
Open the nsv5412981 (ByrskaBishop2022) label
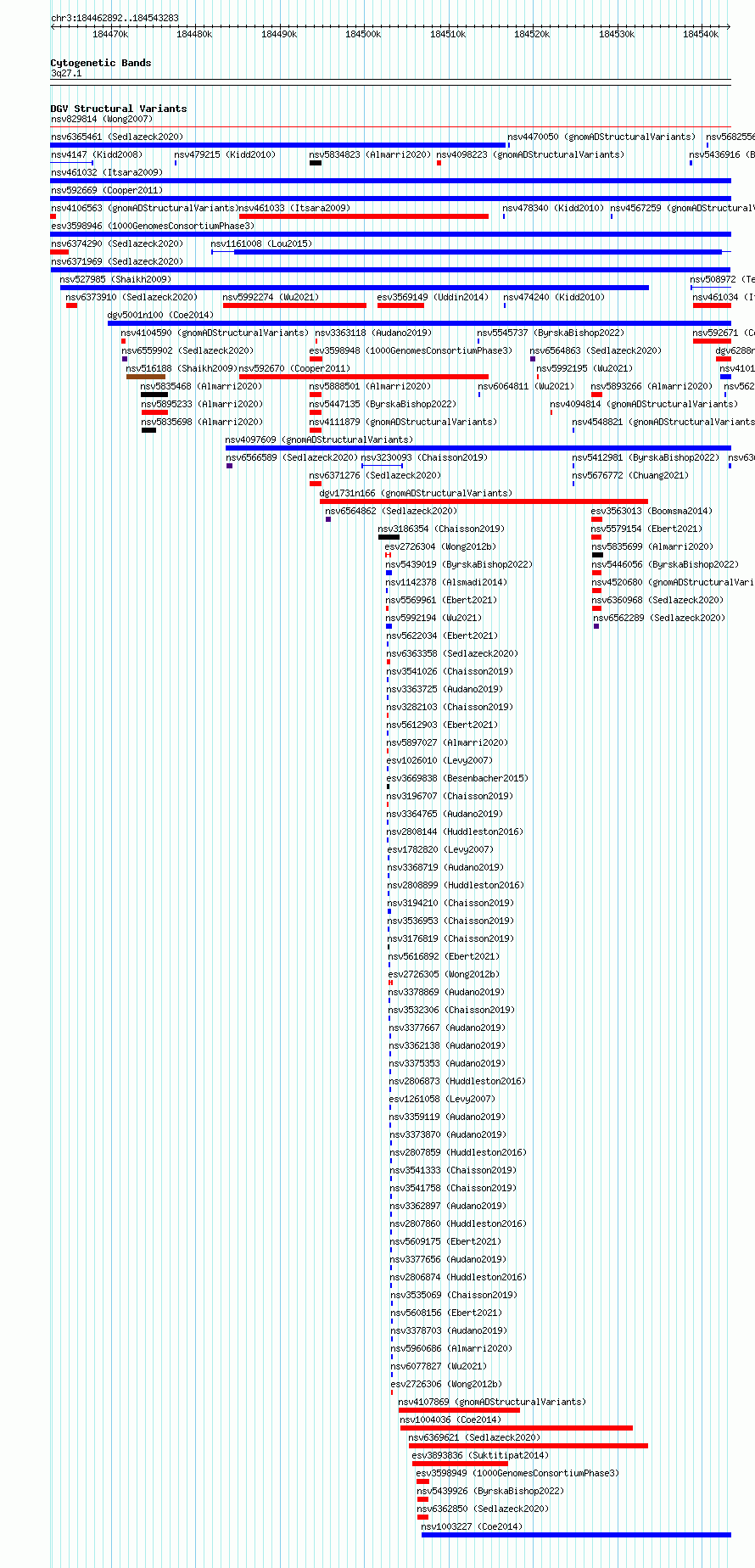pyautogui.click(x=646, y=457)
